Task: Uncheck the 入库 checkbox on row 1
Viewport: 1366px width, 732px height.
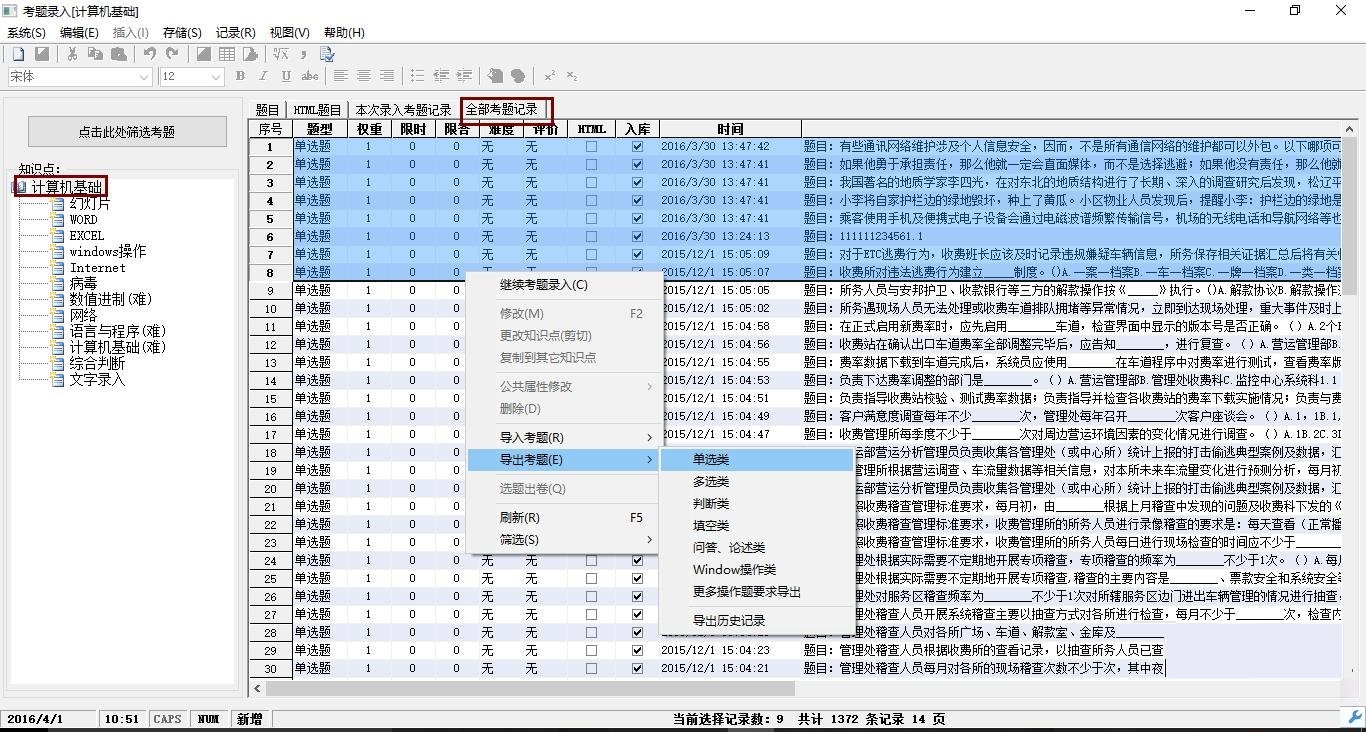Action: click(x=637, y=146)
